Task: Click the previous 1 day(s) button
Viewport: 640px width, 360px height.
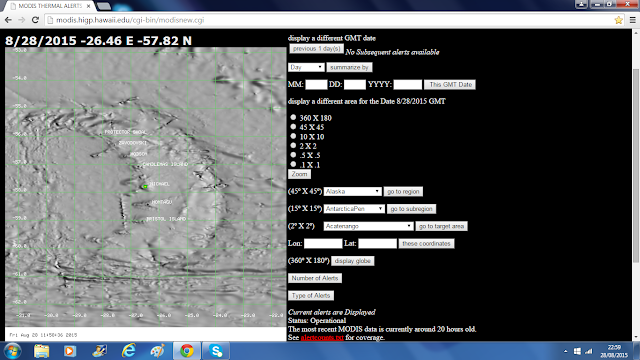Action: tap(316, 49)
